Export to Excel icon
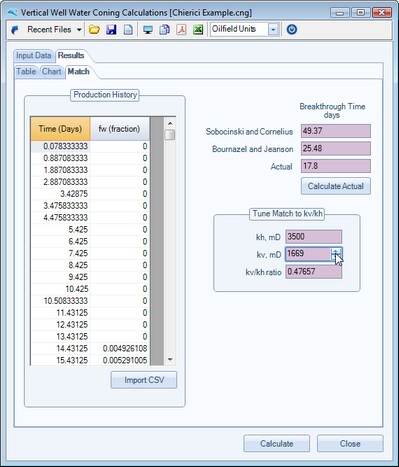 tap(198, 30)
